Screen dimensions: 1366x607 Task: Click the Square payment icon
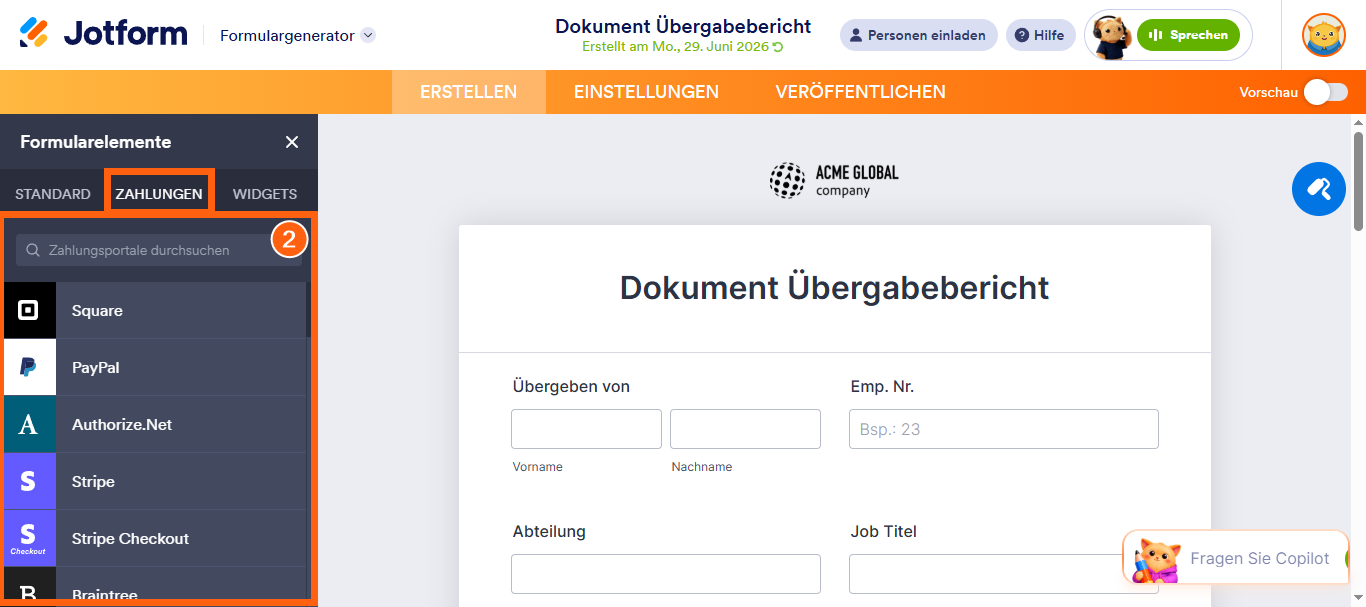28,310
